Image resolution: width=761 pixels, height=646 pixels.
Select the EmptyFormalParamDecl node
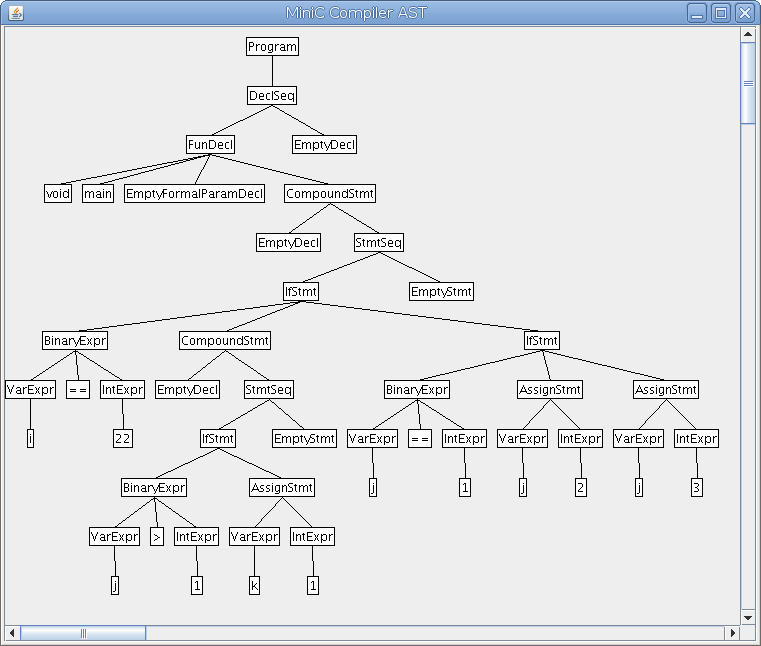pyautogui.click(x=194, y=194)
